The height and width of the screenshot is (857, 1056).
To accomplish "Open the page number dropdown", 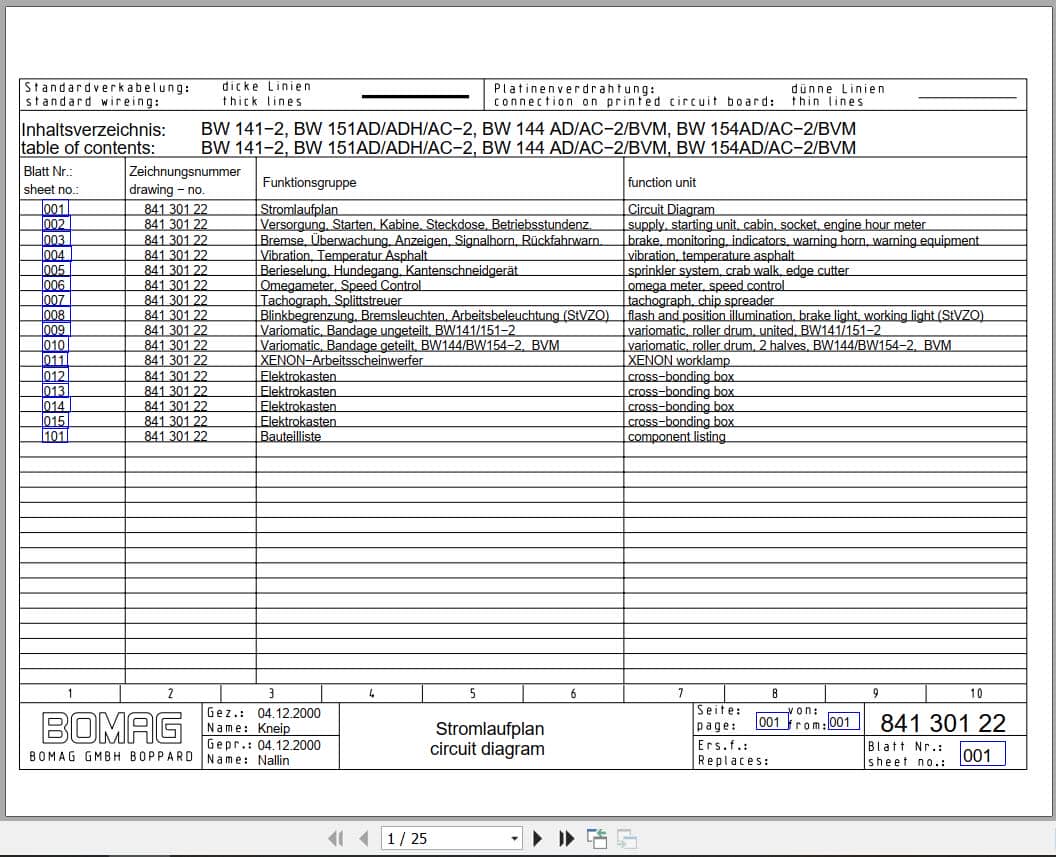I will 515,838.
